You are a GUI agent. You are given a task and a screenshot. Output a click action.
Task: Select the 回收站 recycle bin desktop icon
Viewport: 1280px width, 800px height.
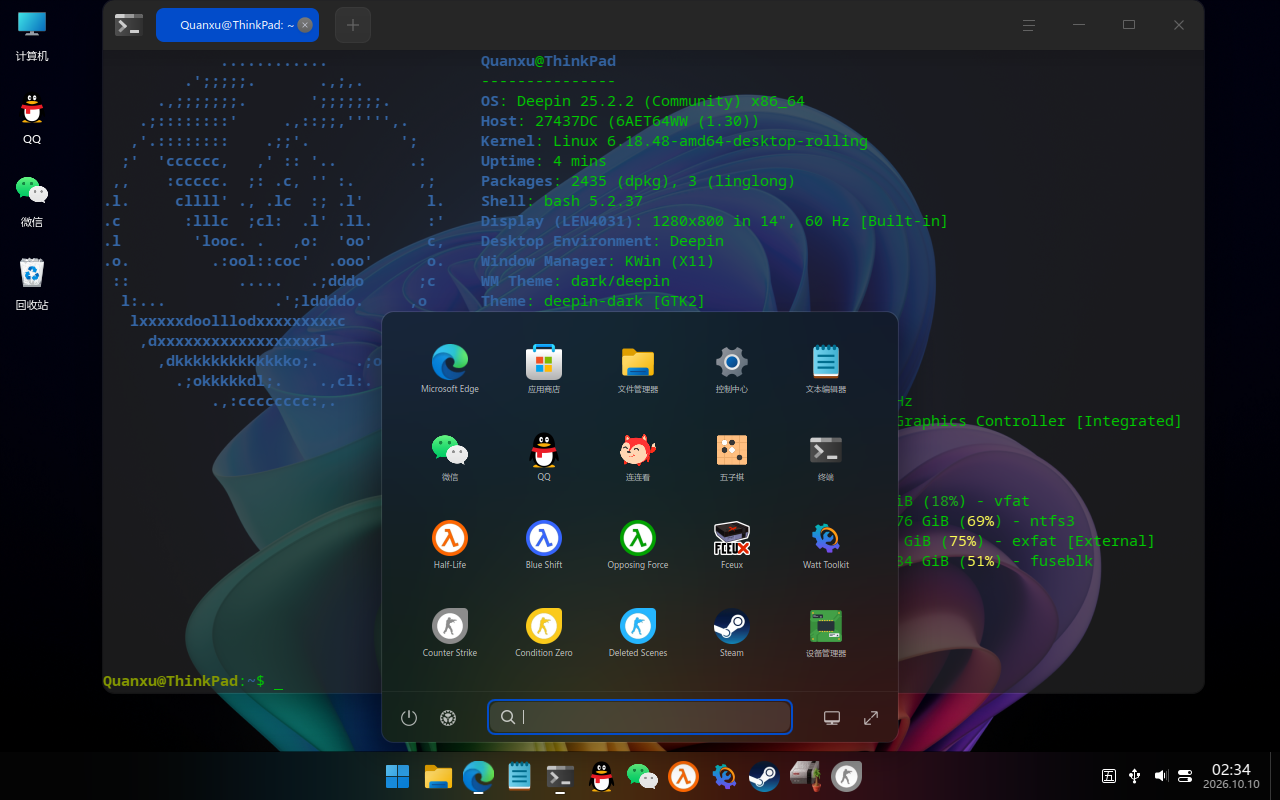click(x=32, y=284)
